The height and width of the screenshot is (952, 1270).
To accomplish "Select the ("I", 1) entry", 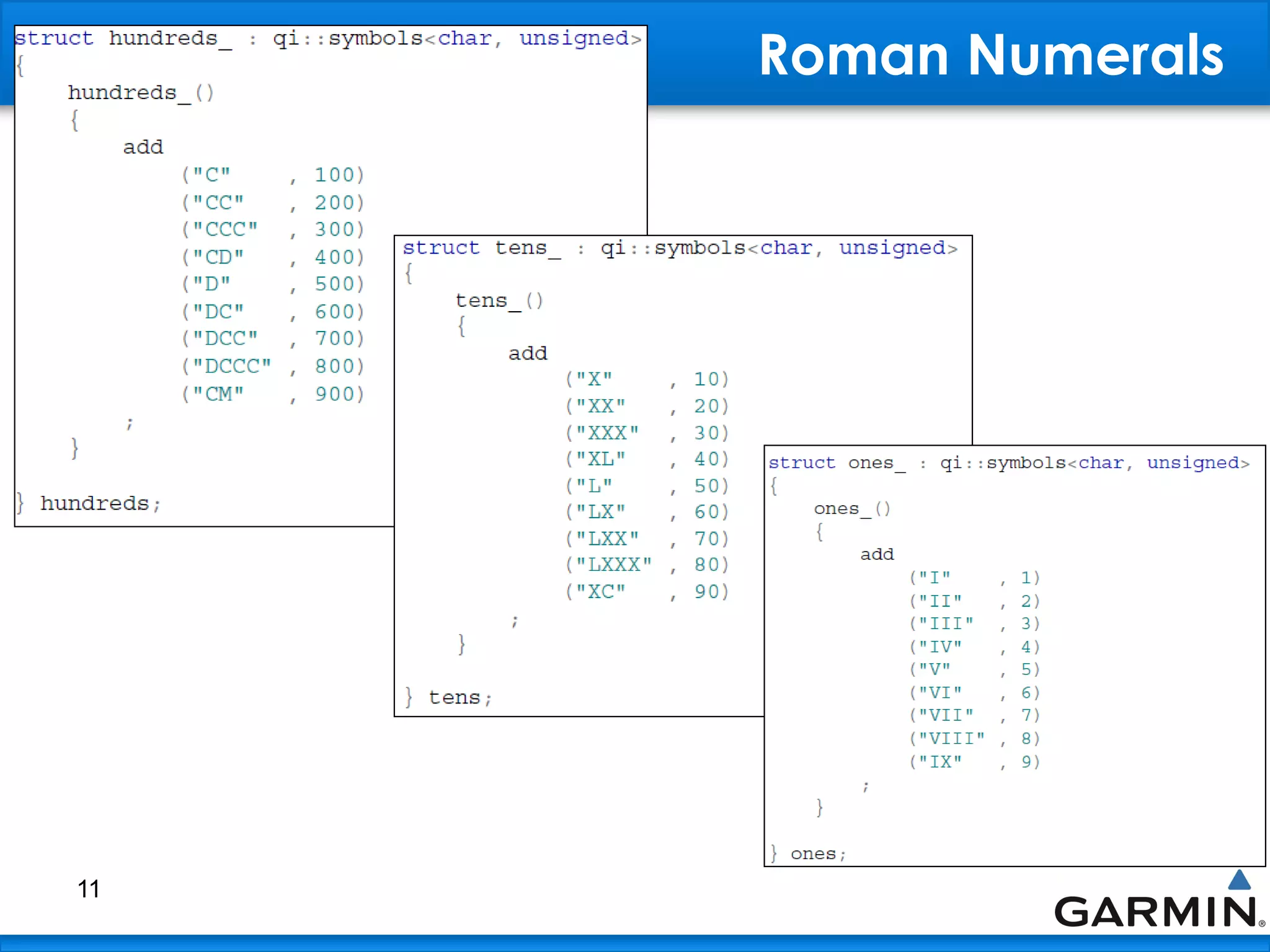I will (x=975, y=578).
